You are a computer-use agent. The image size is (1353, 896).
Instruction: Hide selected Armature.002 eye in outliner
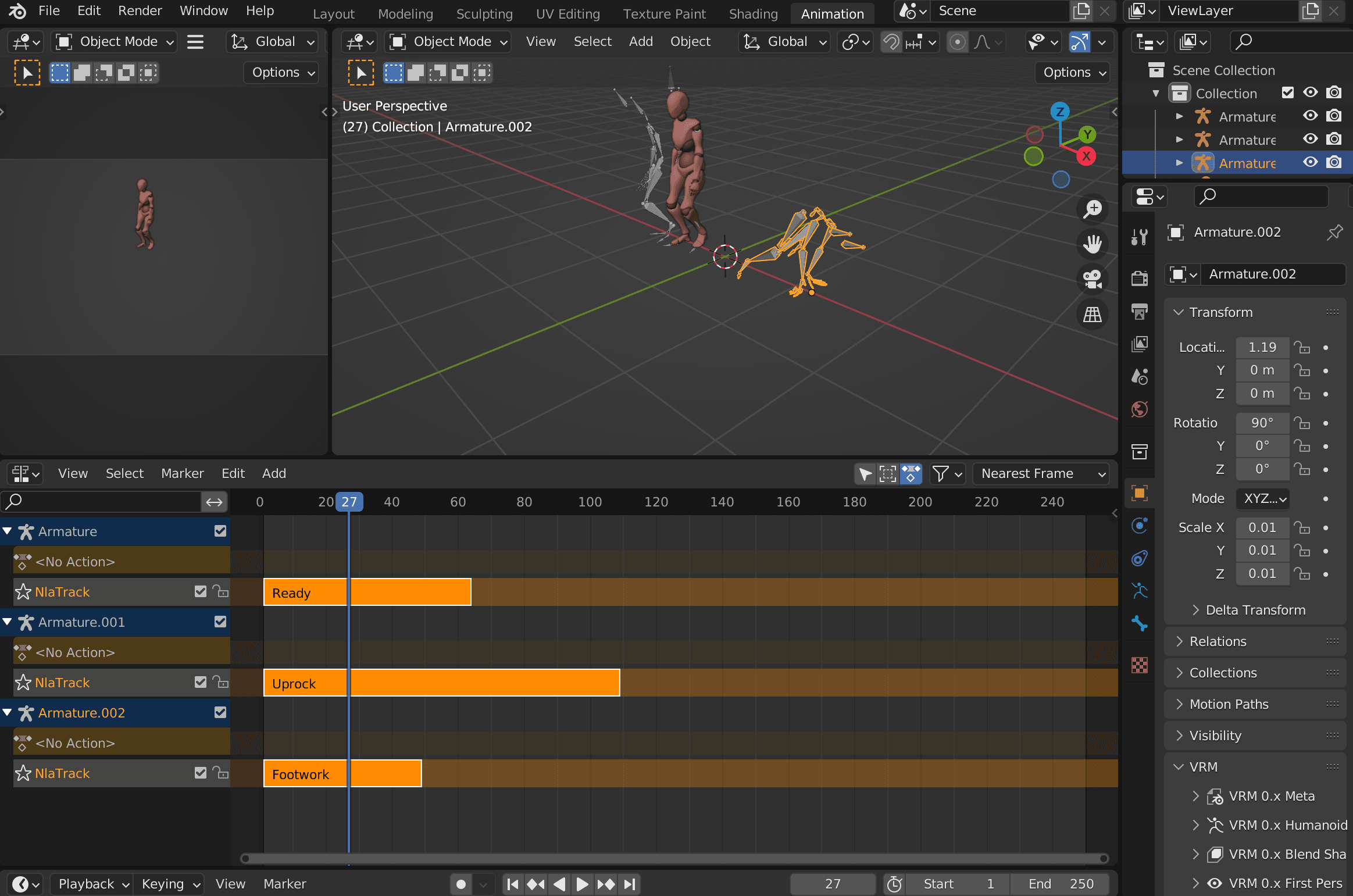click(x=1311, y=162)
